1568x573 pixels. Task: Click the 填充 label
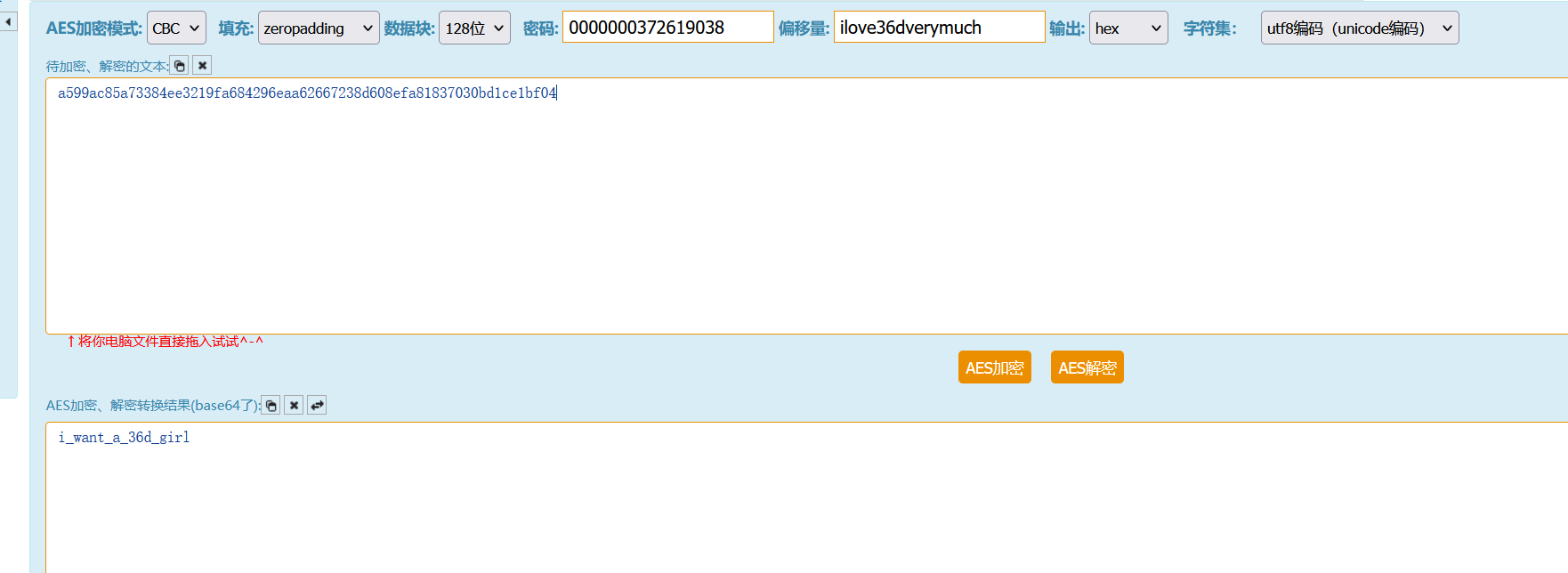click(236, 28)
